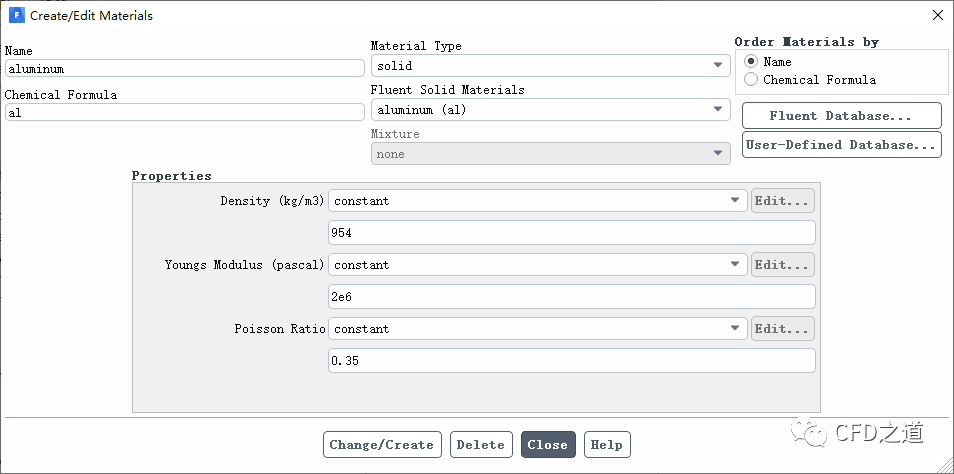
Task: Open the Poisson Ratio method dropdown
Action: coord(537,329)
